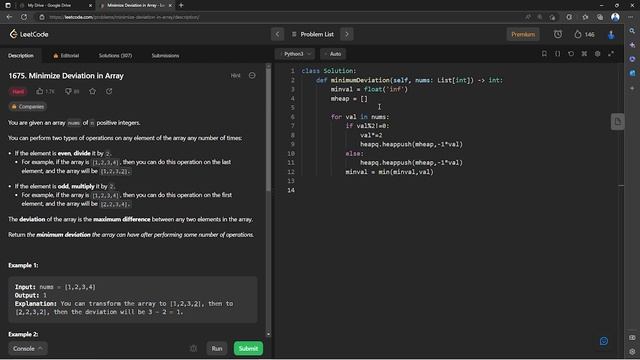Open the Editorial tab
Screen dimensions: 640x360
click(66, 56)
